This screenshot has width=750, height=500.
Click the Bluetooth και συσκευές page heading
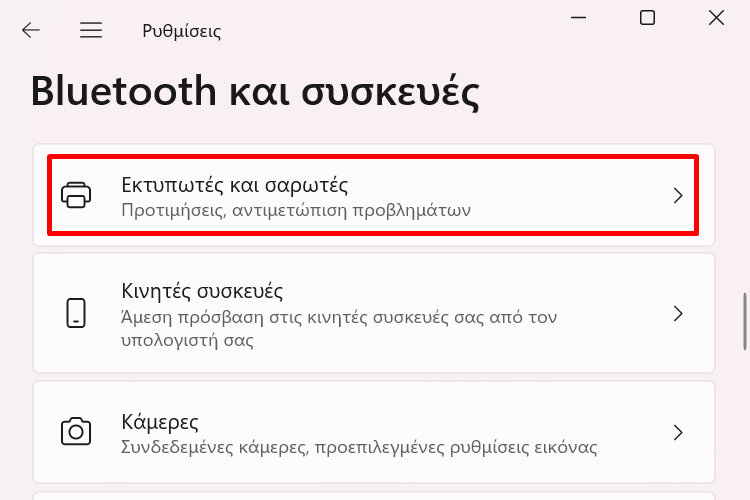tap(255, 92)
